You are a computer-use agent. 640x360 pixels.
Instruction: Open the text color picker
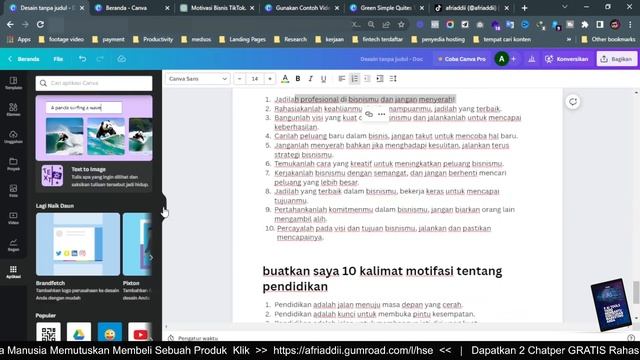click(x=285, y=78)
